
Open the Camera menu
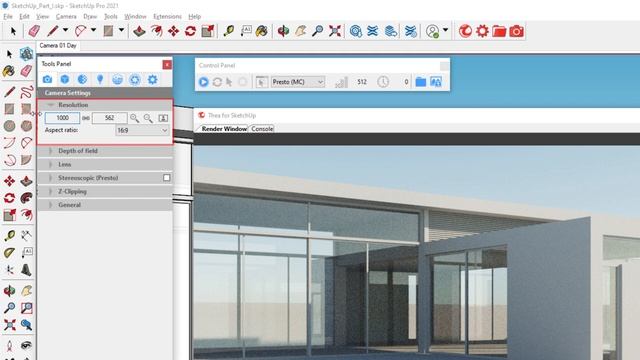pos(66,16)
